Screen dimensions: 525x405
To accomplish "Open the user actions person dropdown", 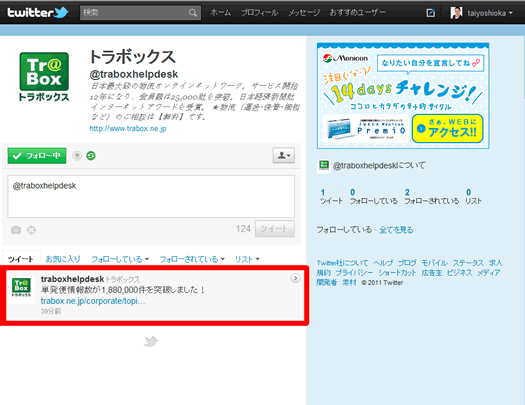I will click(284, 155).
